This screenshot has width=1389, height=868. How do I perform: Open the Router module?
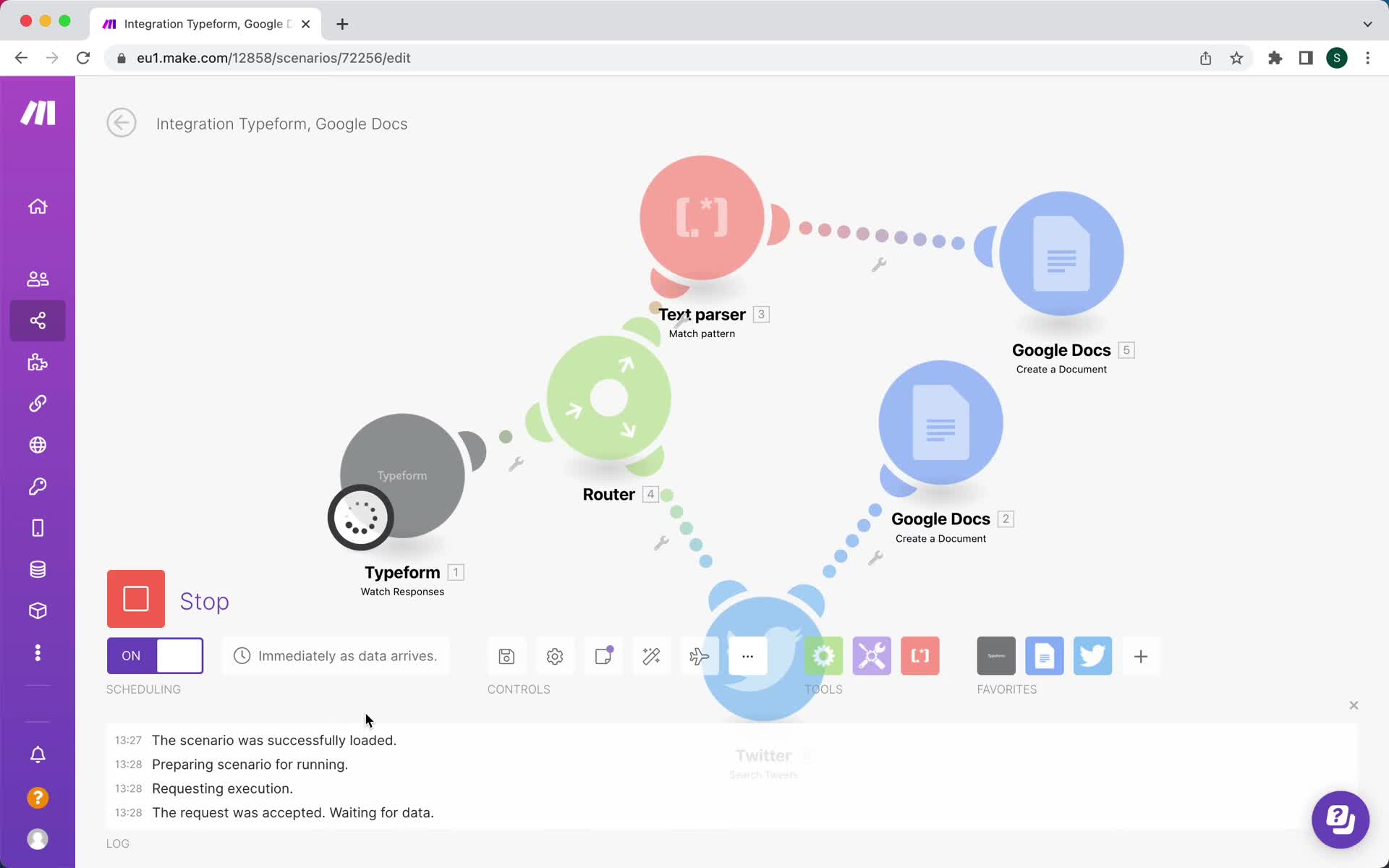point(608,397)
